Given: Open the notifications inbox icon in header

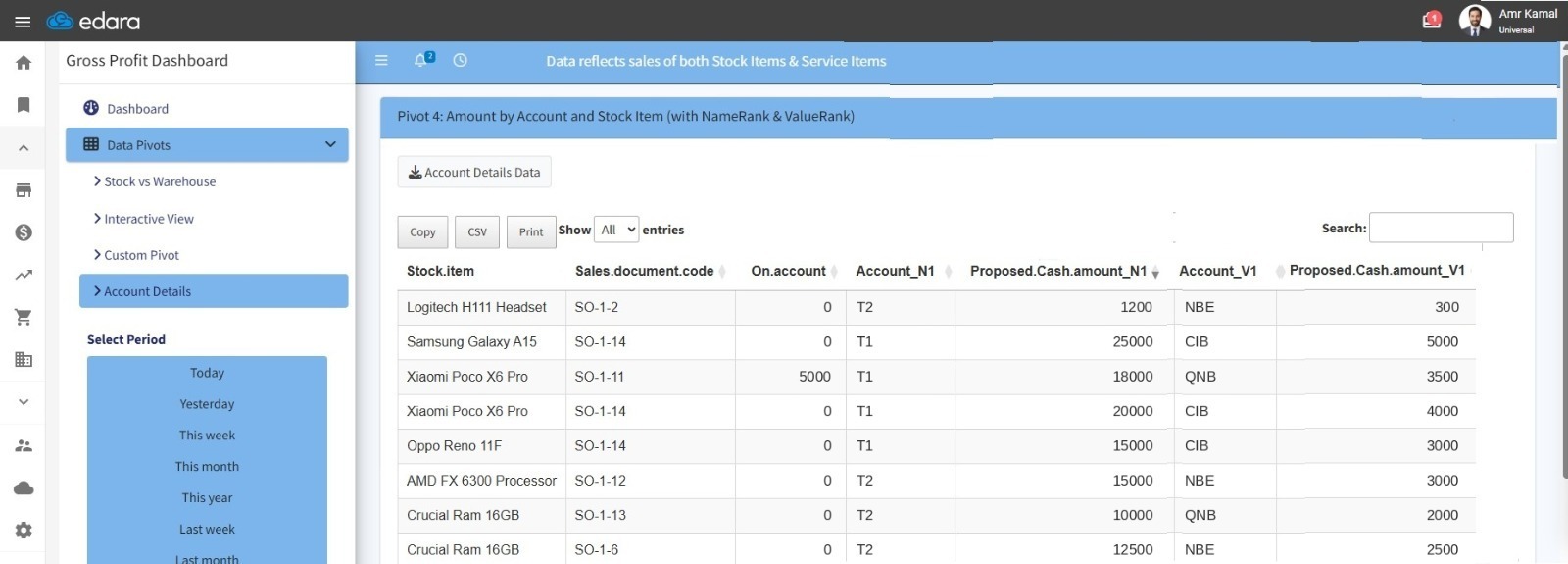Looking at the screenshot, I should pyautogui.click(x=1432, y=20).
